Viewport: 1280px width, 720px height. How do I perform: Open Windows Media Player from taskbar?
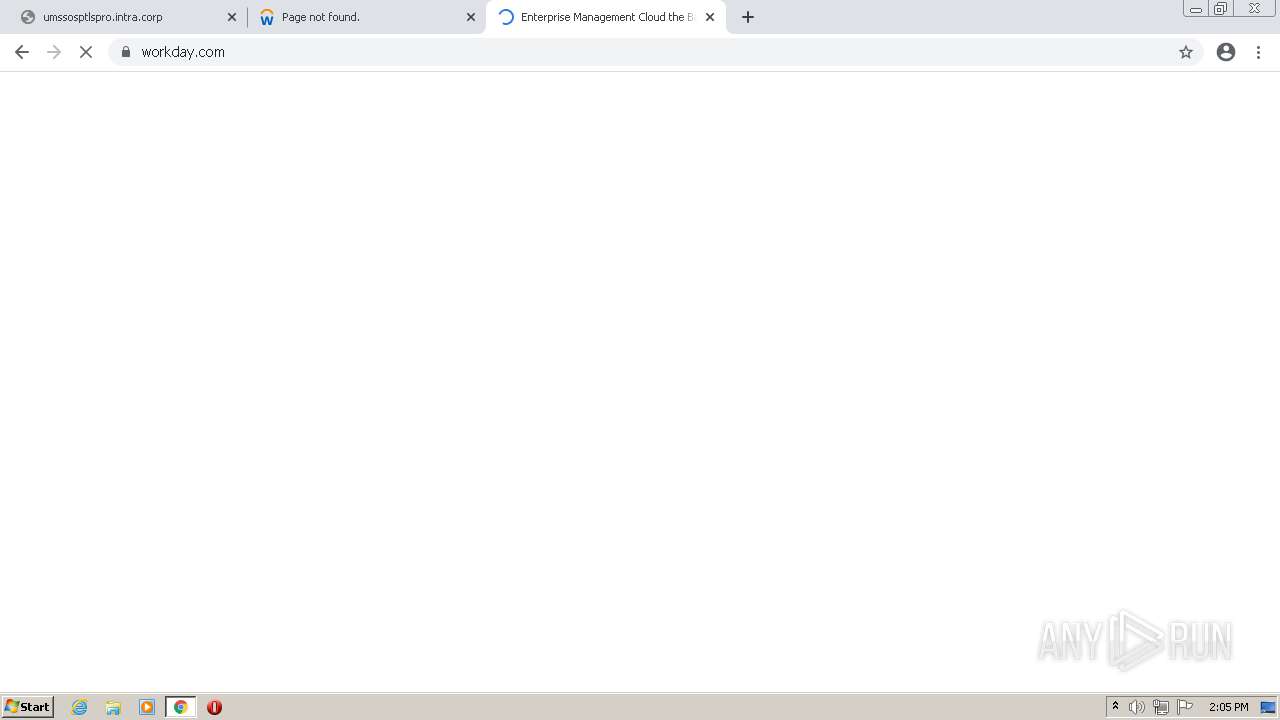[147, 707]
